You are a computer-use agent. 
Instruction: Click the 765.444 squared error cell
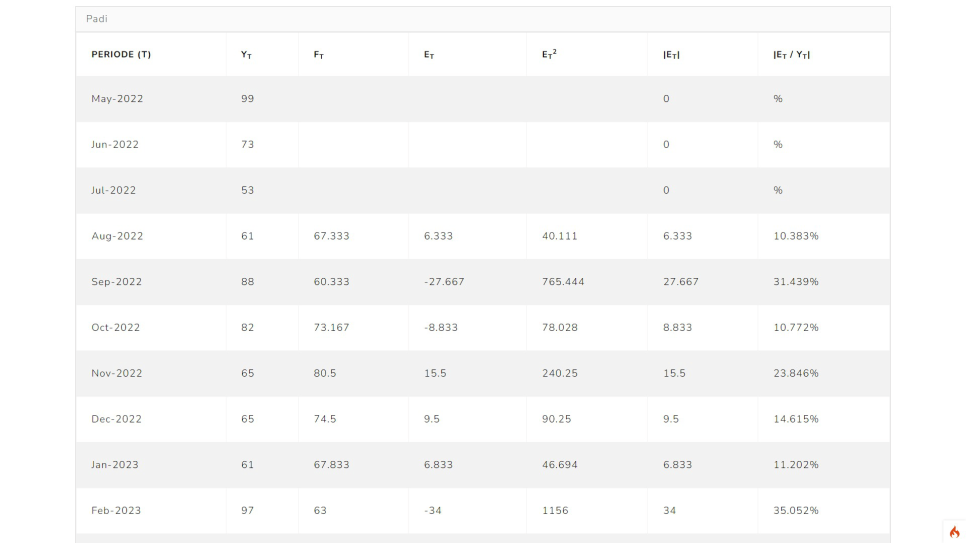point(563,282)
